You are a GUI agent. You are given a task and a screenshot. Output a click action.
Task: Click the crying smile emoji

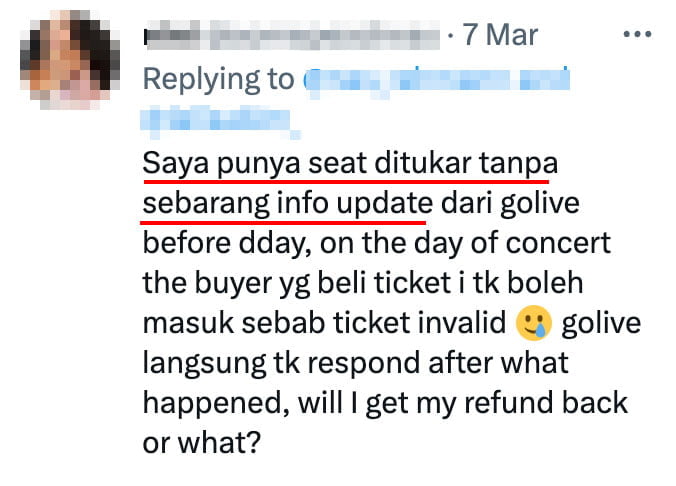pyautogui.click(x=534, y=323)
